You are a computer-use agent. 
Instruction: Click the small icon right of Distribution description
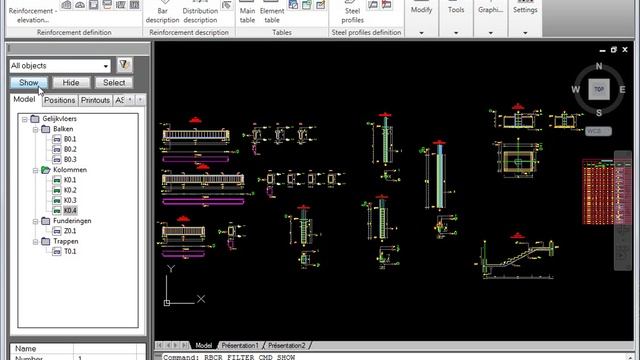click(x=227, y=4)
